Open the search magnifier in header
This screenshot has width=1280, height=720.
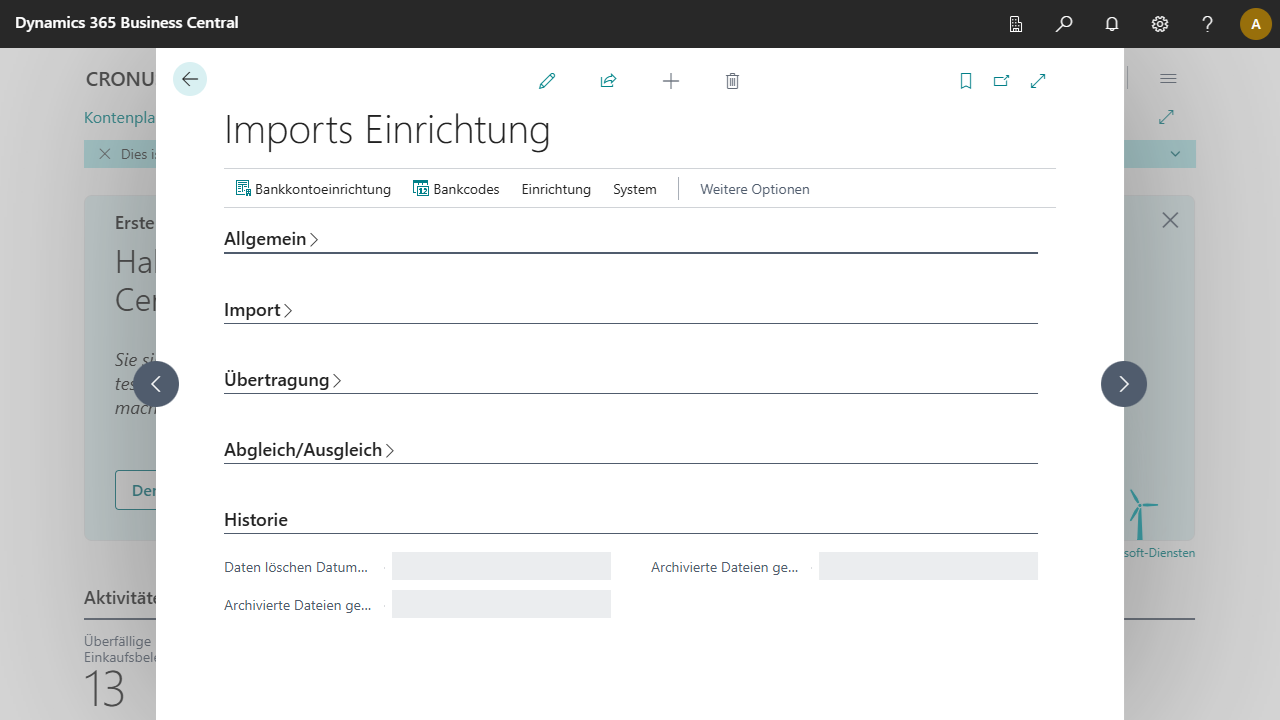click(1064, 24)
